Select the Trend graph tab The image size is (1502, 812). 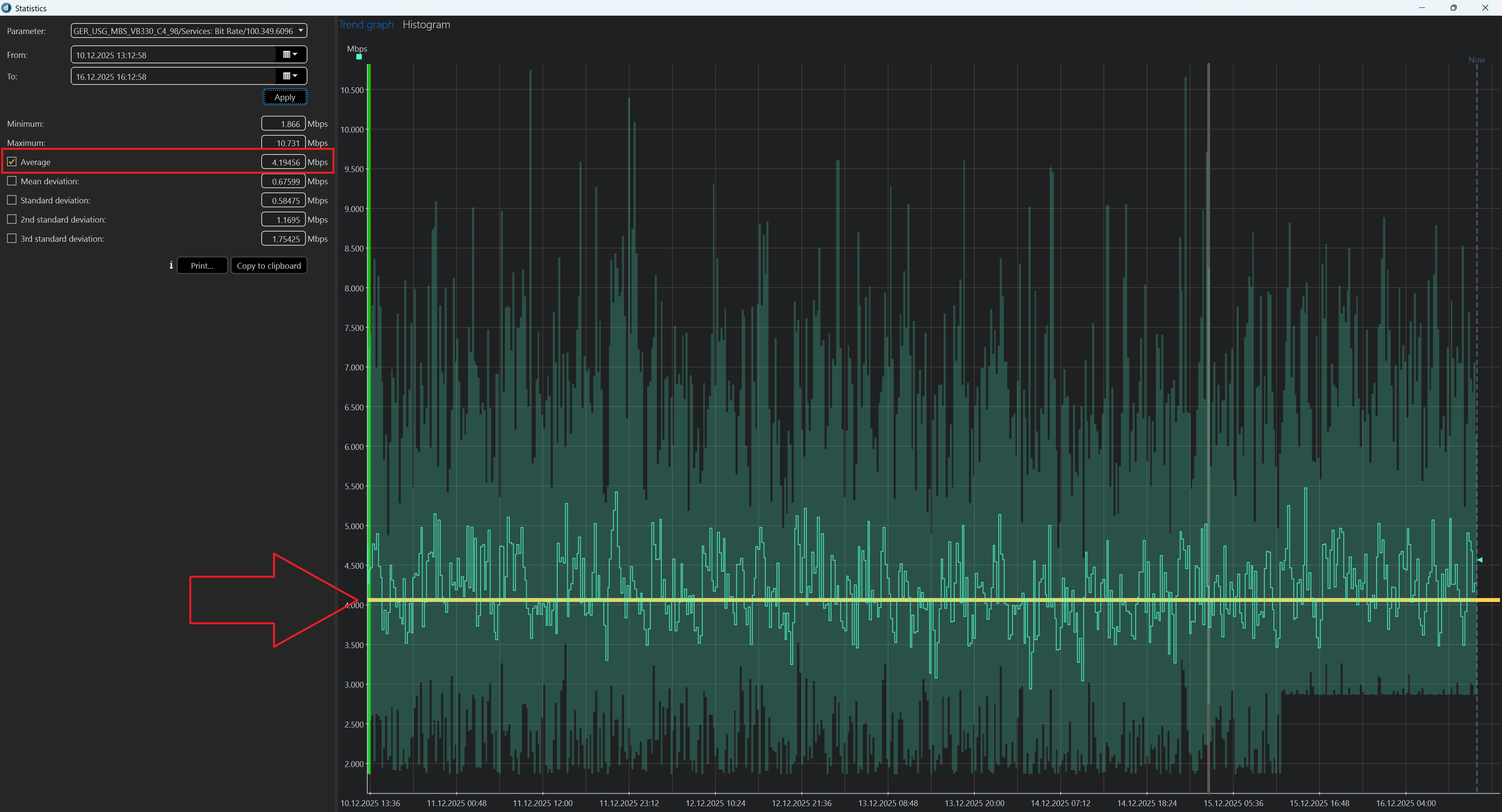coord(366,25)
